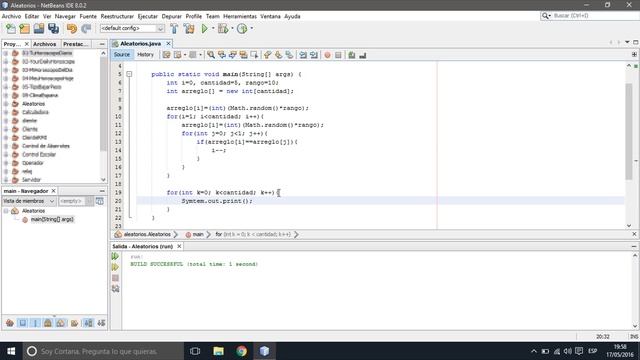Click the Source view button
Screen dimensions: 640x360
[122, 55]
